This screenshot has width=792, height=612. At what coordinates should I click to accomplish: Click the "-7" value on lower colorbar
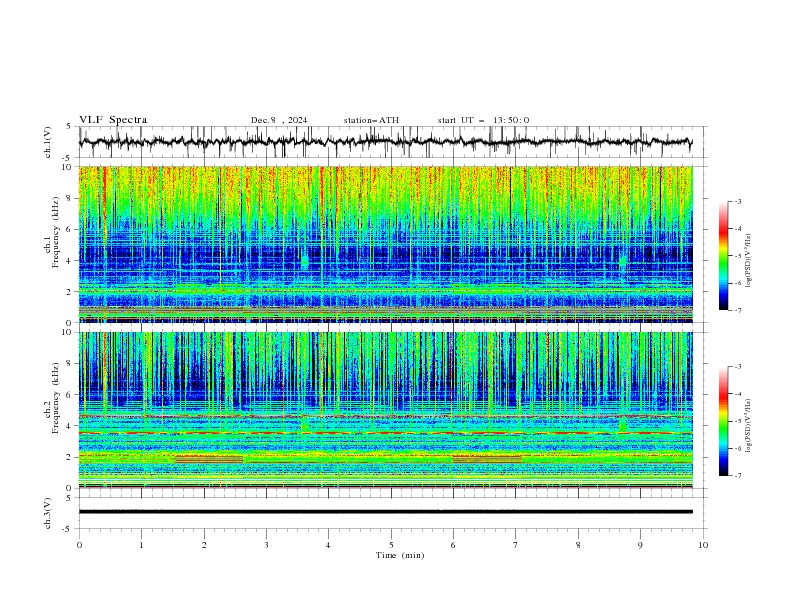point(737,476)
